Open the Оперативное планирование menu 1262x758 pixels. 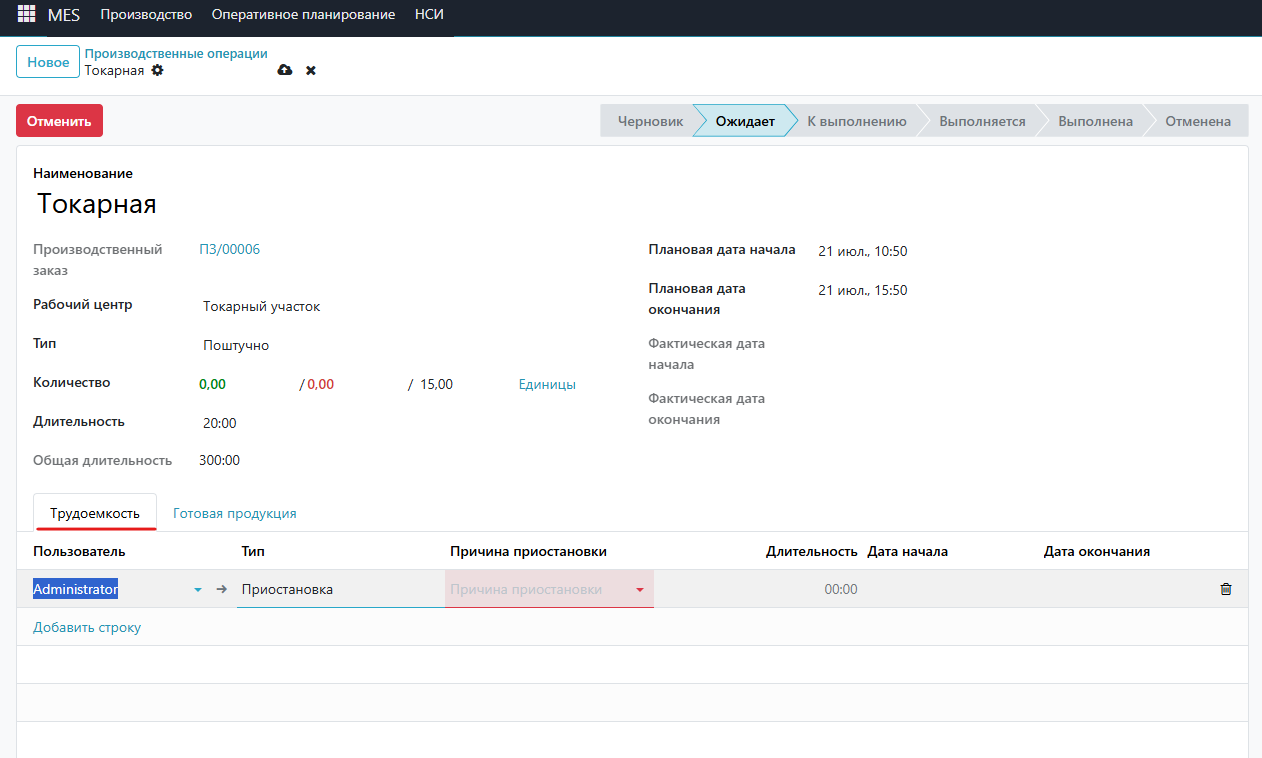(x=304, y=15)
